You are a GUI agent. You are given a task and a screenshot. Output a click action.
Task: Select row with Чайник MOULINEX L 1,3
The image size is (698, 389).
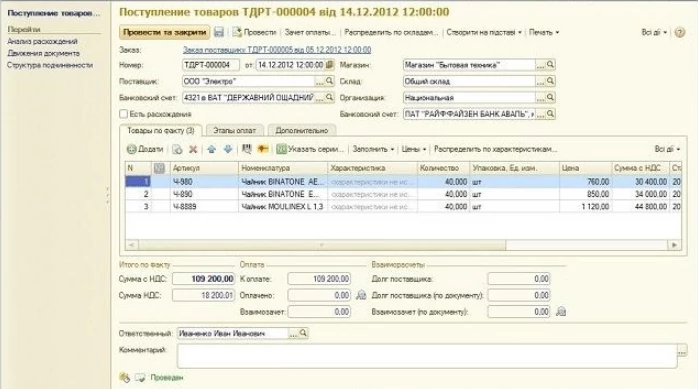403,207
